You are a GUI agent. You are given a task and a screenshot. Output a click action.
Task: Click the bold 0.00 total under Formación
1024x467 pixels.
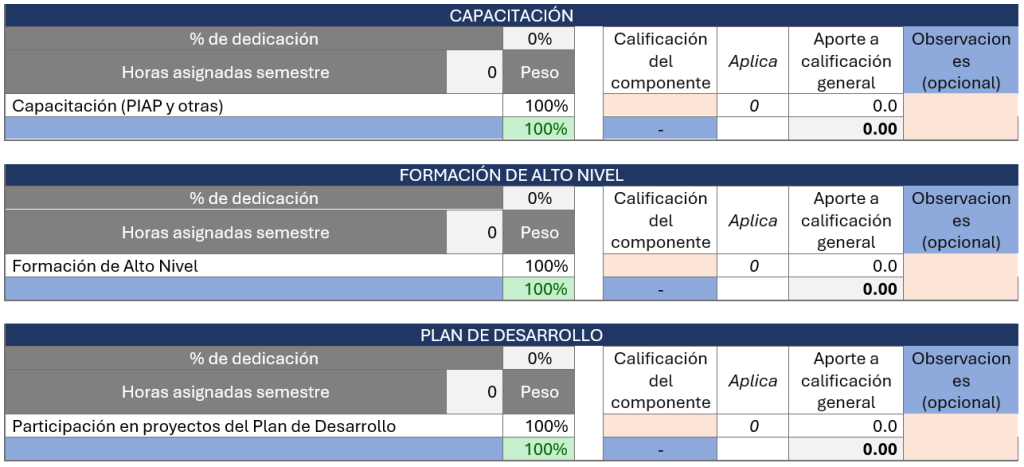point(846,289)
